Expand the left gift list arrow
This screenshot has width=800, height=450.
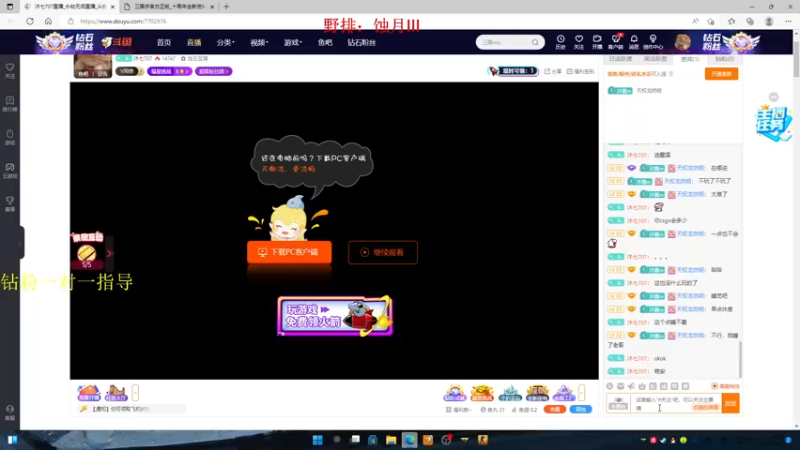[135, 392]
